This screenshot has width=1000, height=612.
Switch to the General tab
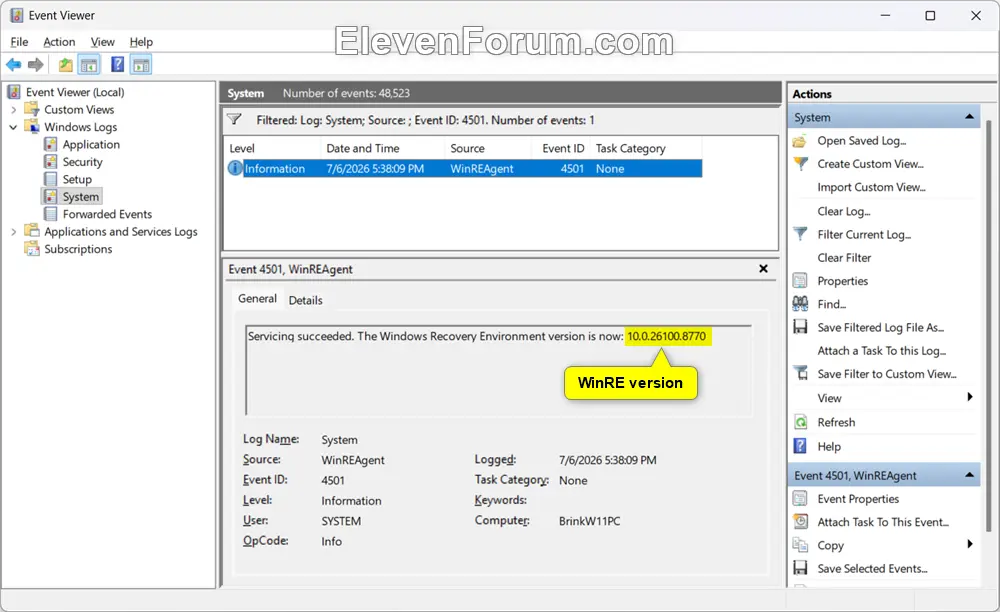257,298
